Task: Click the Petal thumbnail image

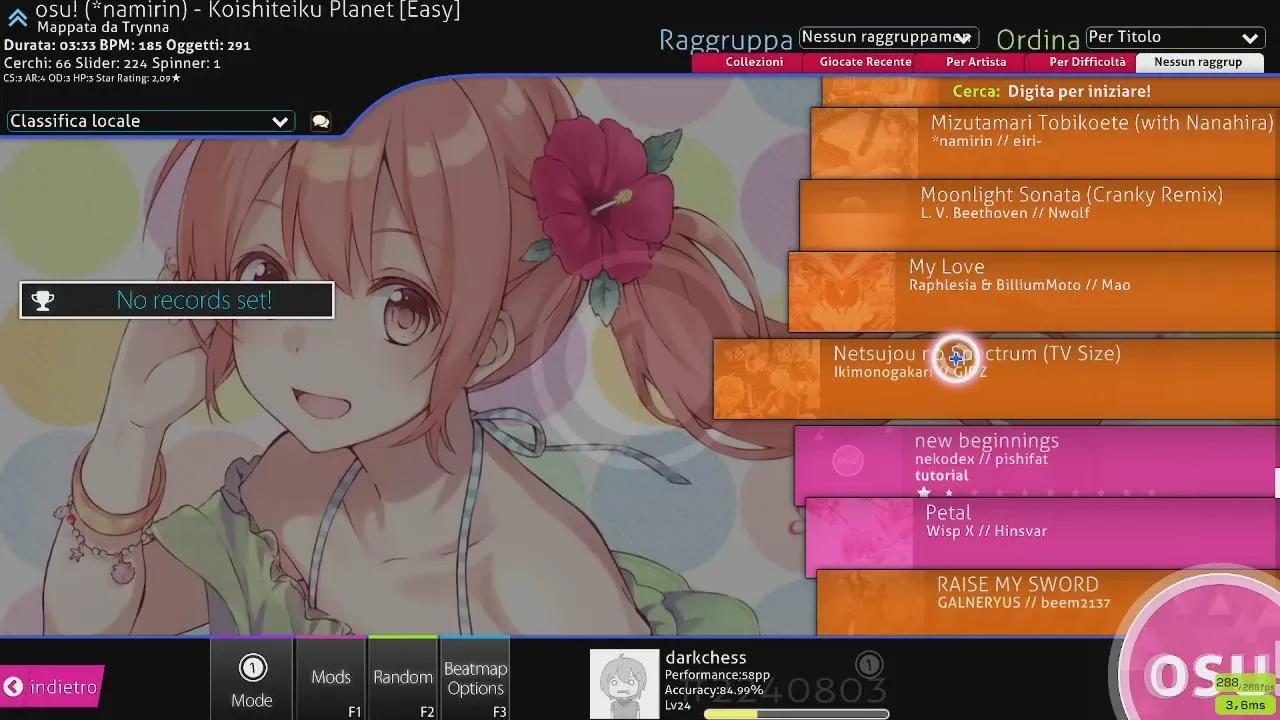Action: coord(859,538)
